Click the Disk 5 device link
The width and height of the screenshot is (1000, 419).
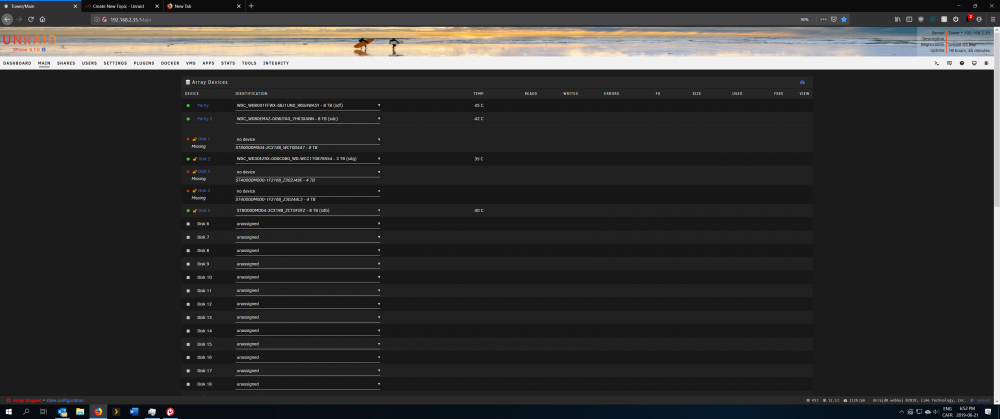tap(203, 210)
